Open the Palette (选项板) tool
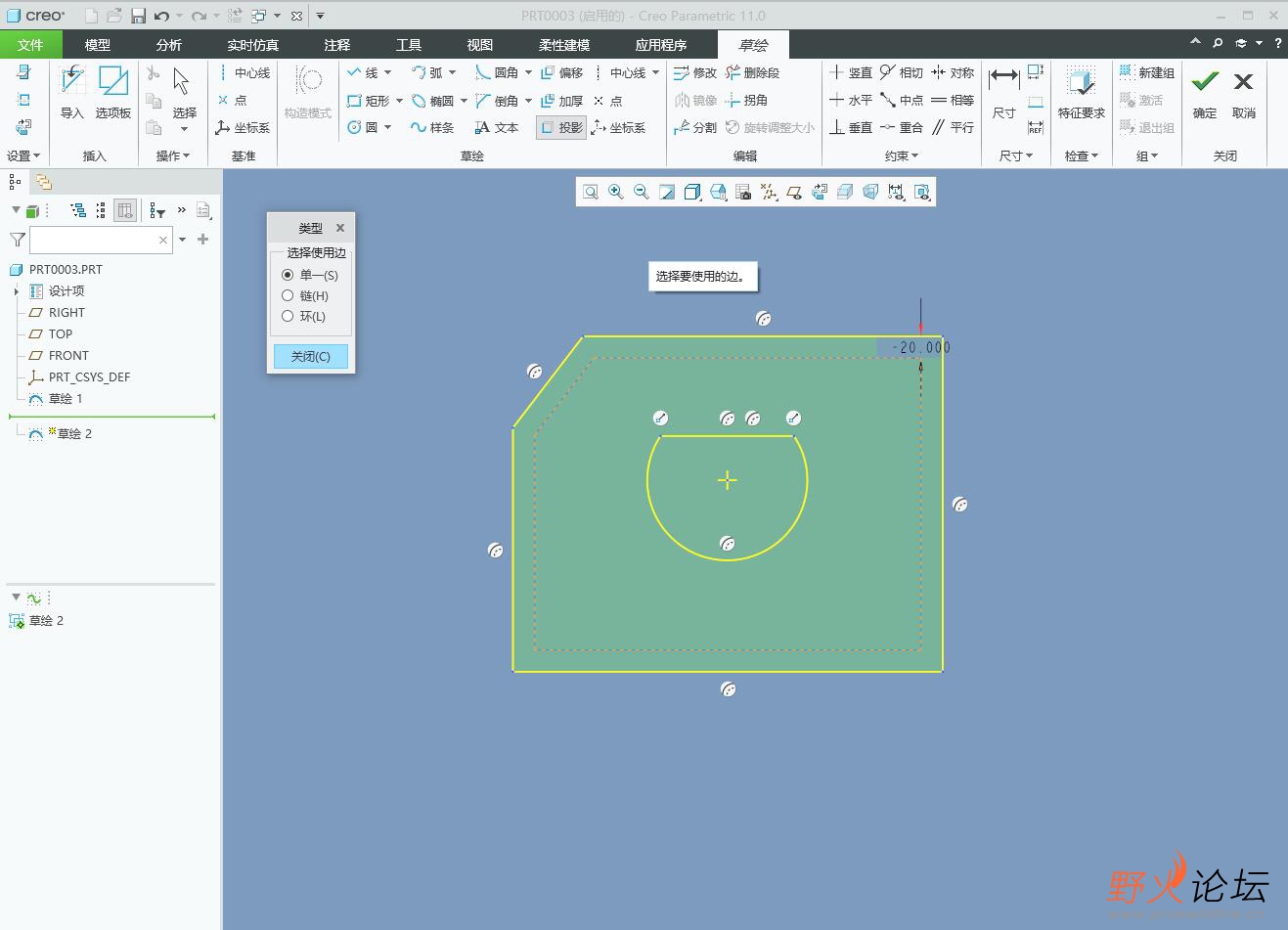This screenshot has height=930, width=1288. [113, 93]
